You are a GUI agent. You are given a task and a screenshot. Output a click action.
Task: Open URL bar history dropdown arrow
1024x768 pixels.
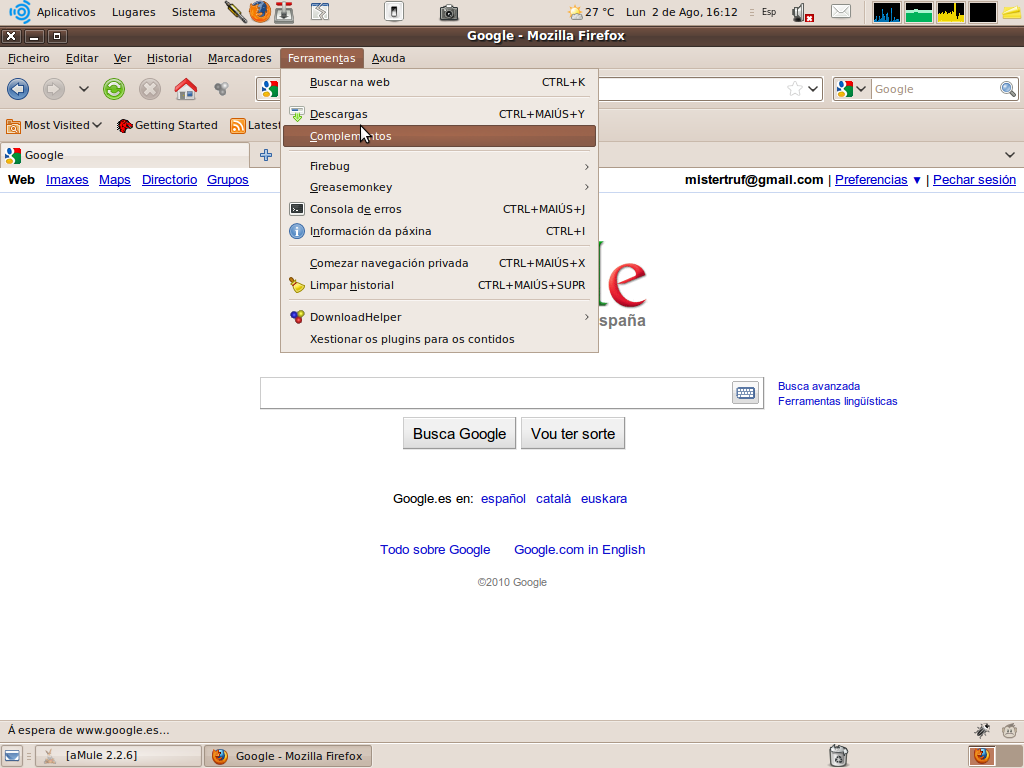pos(813,89)
